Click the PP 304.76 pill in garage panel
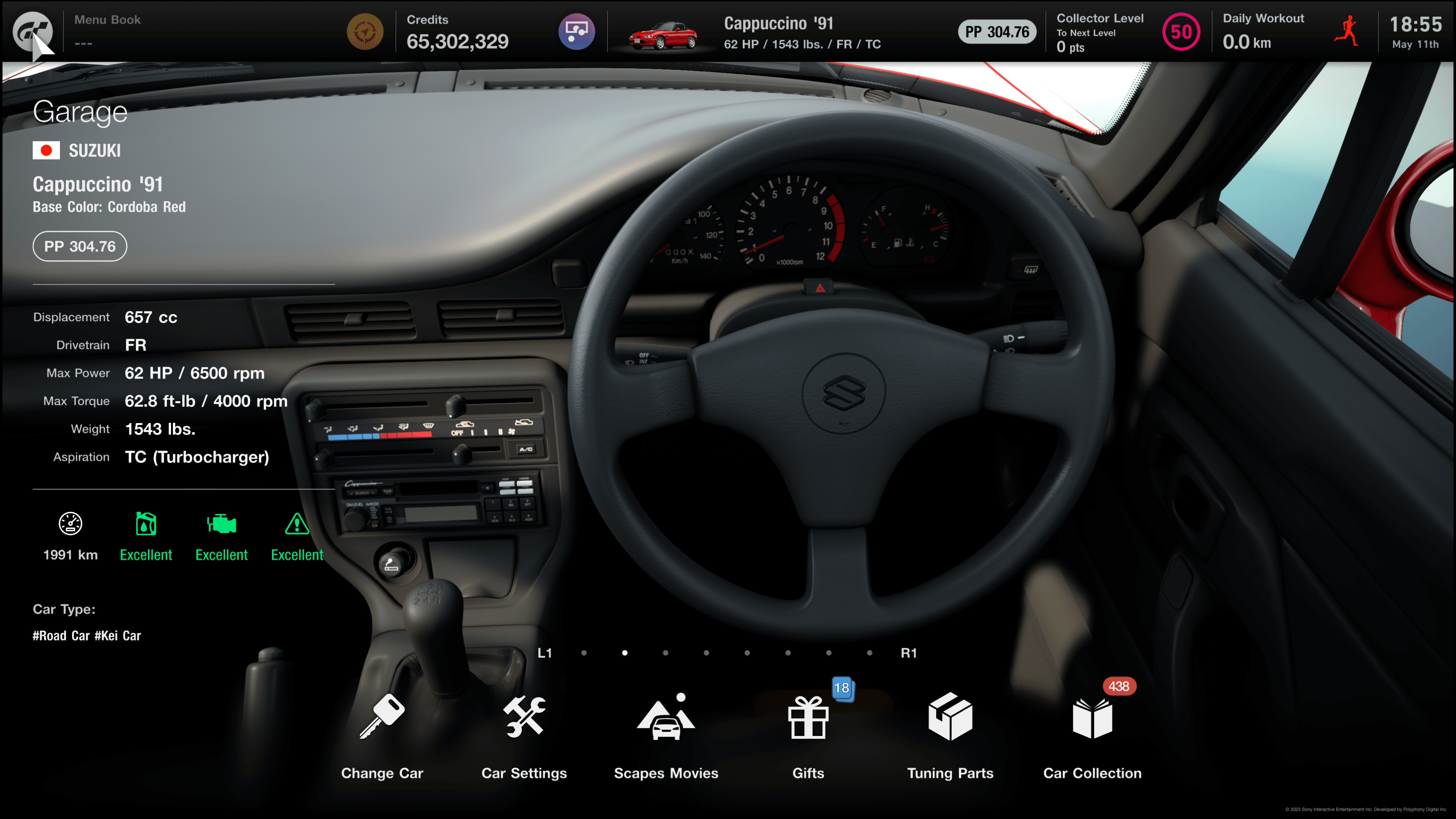The height and width of the screenshot is (819, 1456). [80, 246]
